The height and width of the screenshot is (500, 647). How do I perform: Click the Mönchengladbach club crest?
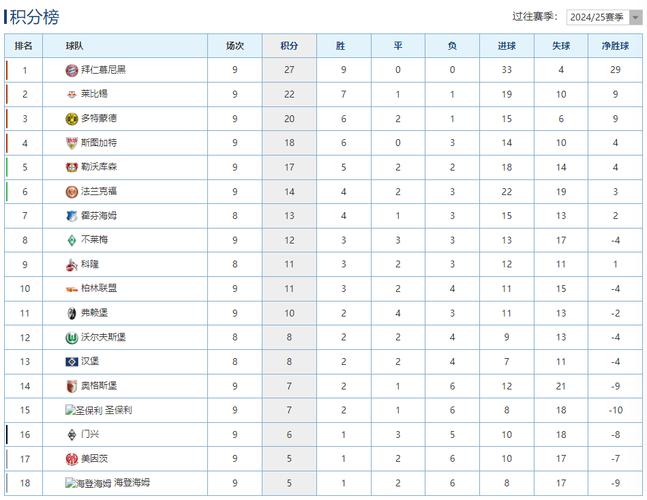point(72,434)
